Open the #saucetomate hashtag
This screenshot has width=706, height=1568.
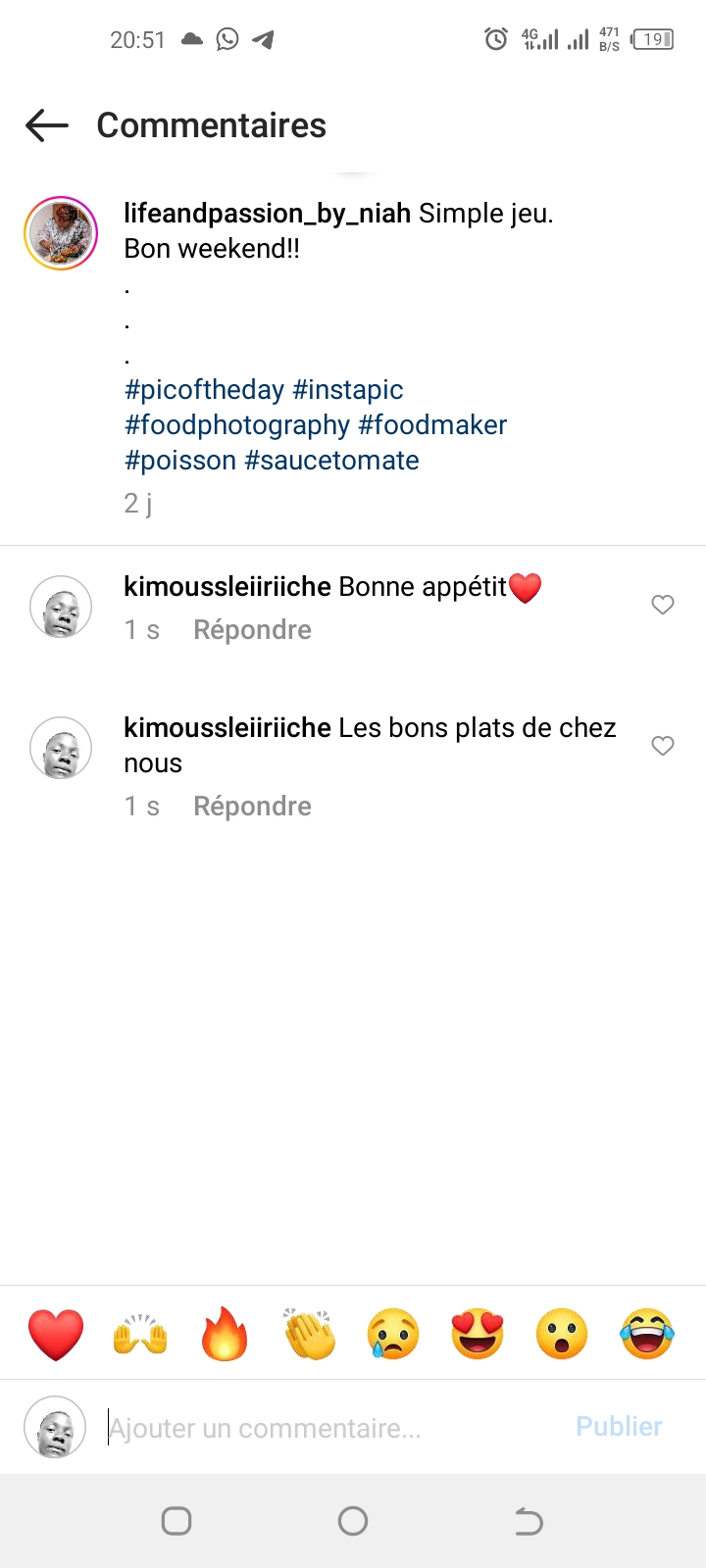[x=331, y=461]
